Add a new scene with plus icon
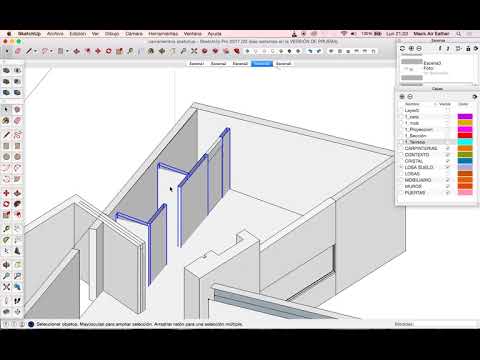 (411, 49)
